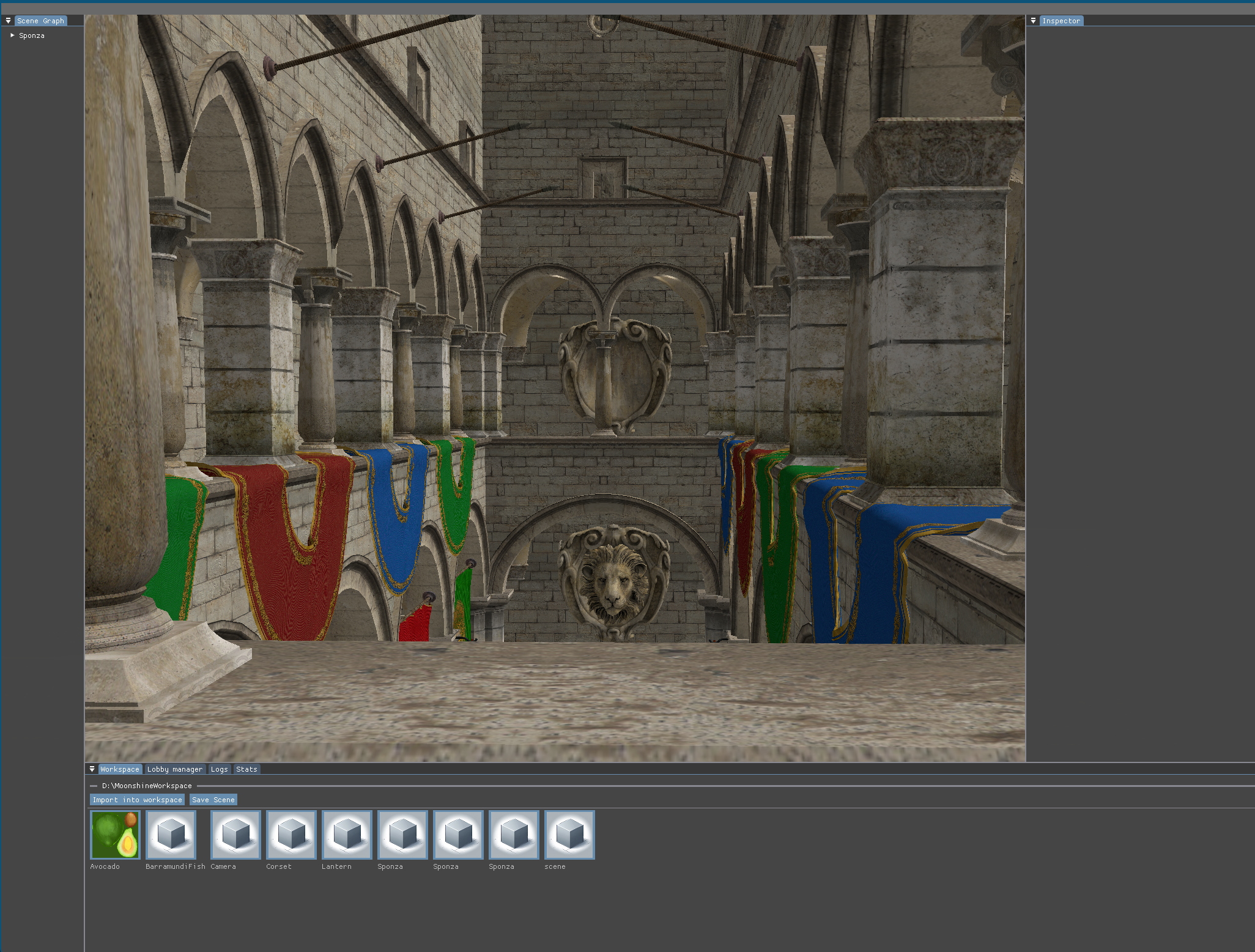Open the Scene Graph panel menu arrow

click(8, 21)
